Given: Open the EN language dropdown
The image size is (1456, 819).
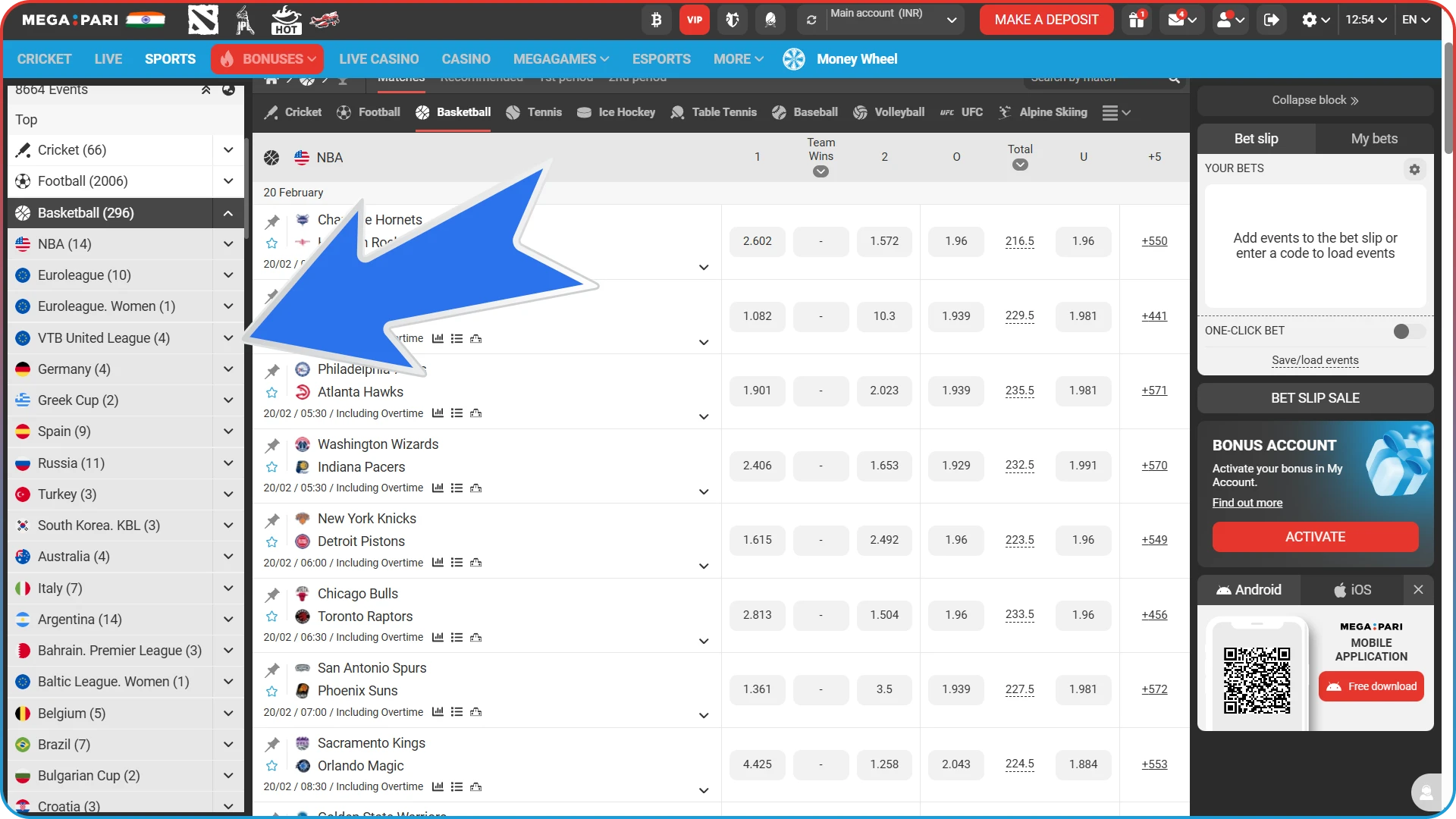Looking at the screenshot, I should tap(1415, 20).
